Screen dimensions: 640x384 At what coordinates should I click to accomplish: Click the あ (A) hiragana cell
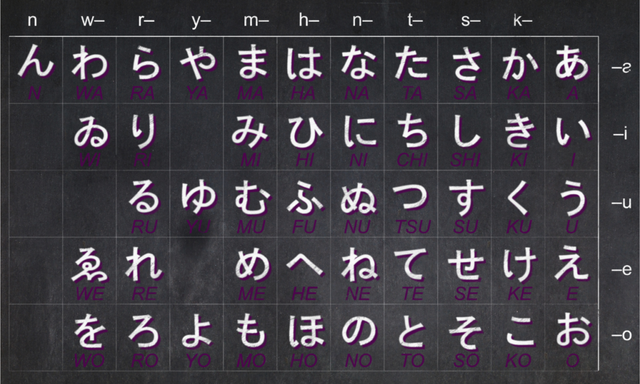[x=572, y=70]
